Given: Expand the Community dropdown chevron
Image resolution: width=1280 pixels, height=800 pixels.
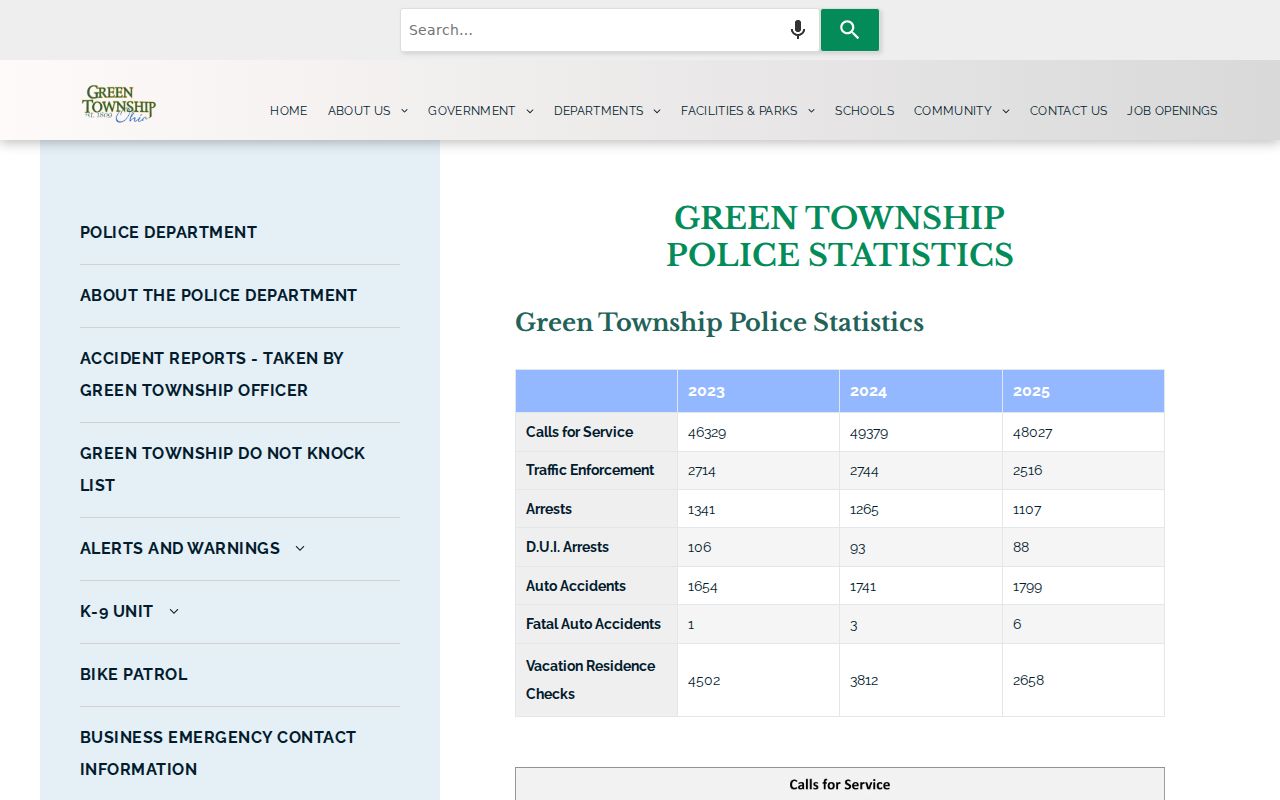Looking at the screenshot, I should tap(1005, 111).
